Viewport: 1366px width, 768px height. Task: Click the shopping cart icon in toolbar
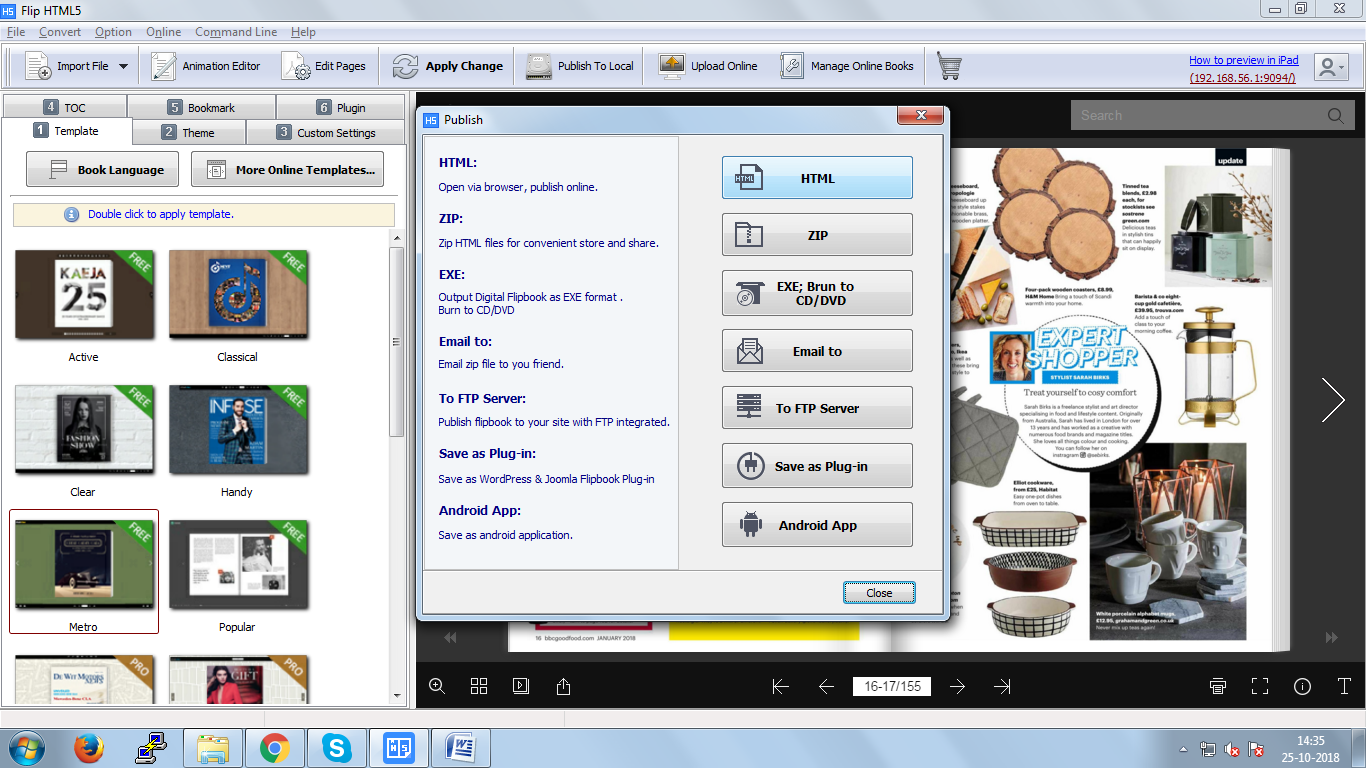click(949, 66)
